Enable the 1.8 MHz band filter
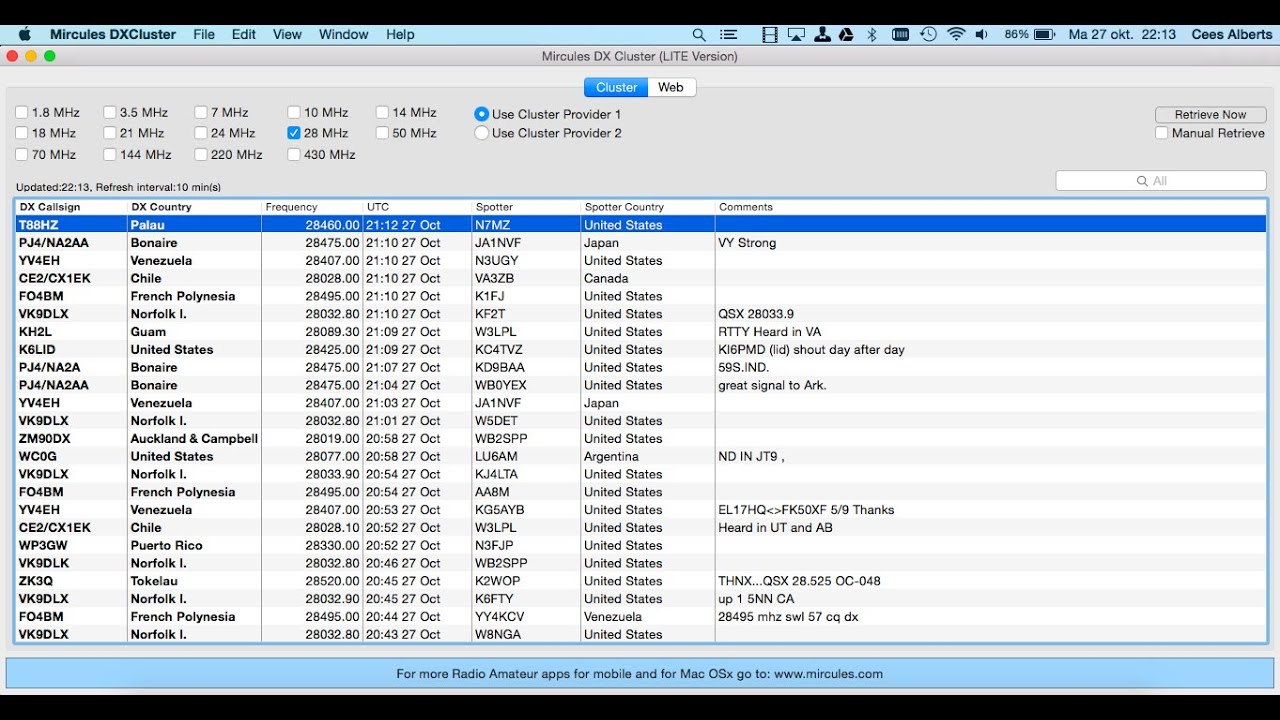The width and height of the screenshot is (1280, 720). tap(22, 113)
